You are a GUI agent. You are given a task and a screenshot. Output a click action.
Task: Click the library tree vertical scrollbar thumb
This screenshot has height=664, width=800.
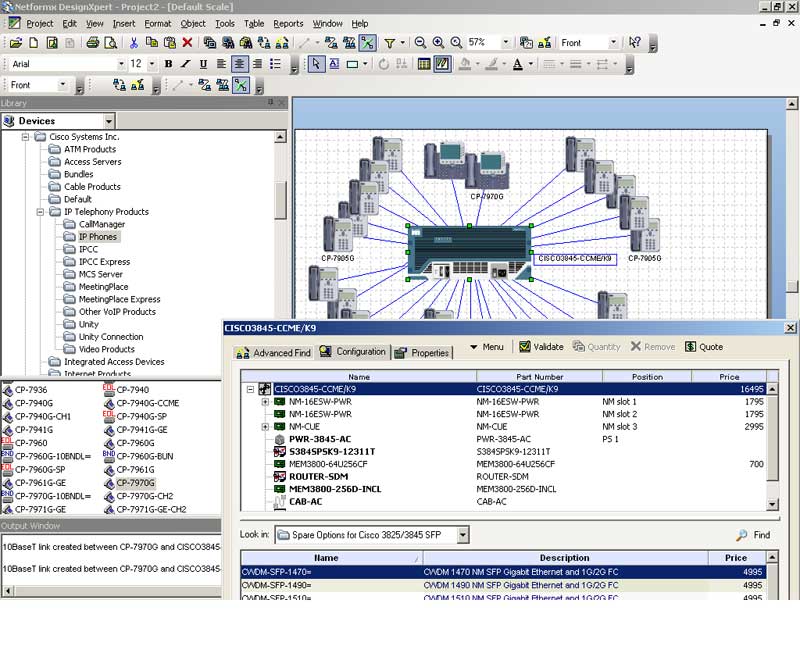coord(281,200)
